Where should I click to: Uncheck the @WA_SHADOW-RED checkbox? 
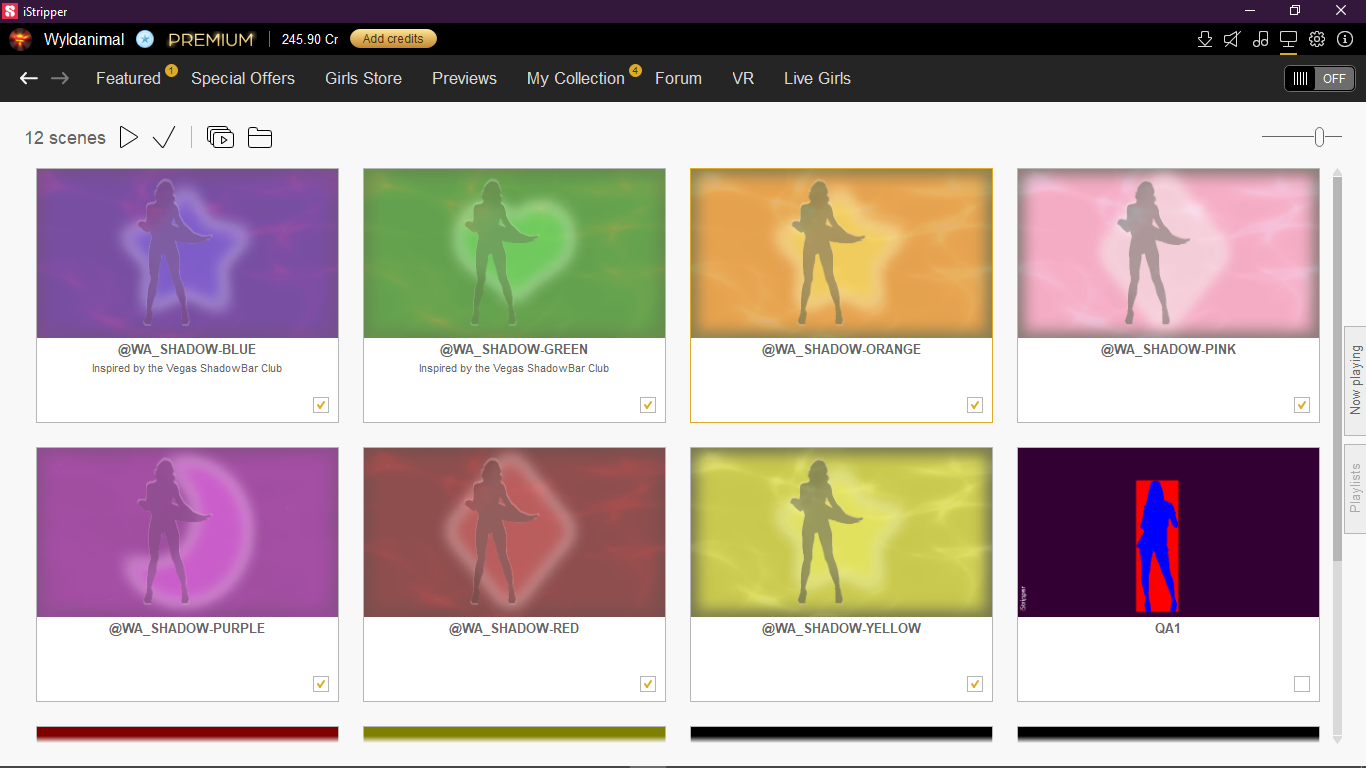pos(648,684)
